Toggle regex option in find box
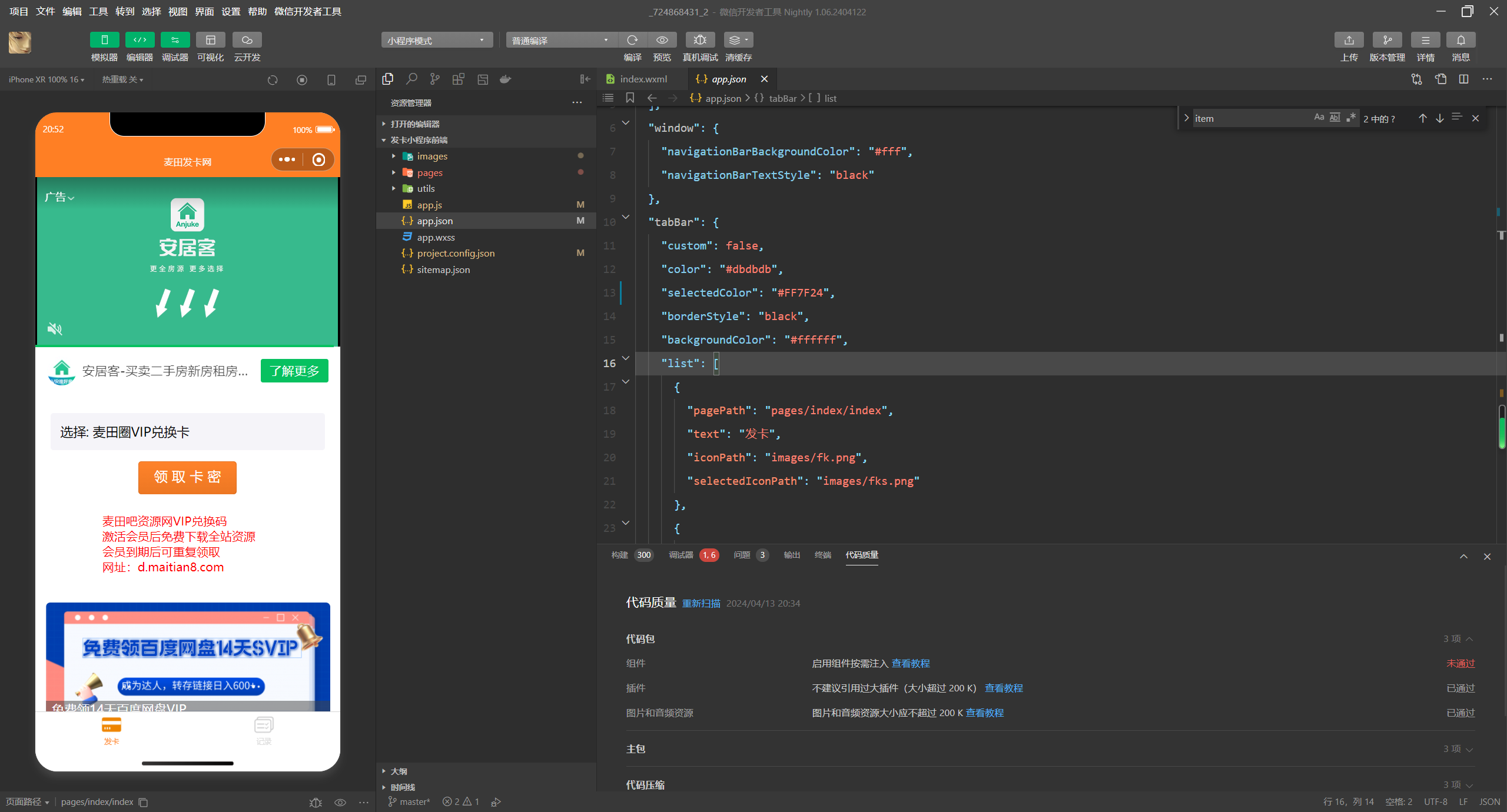This screenshot has height=812, width=1507. click(x=1351, y=118)
